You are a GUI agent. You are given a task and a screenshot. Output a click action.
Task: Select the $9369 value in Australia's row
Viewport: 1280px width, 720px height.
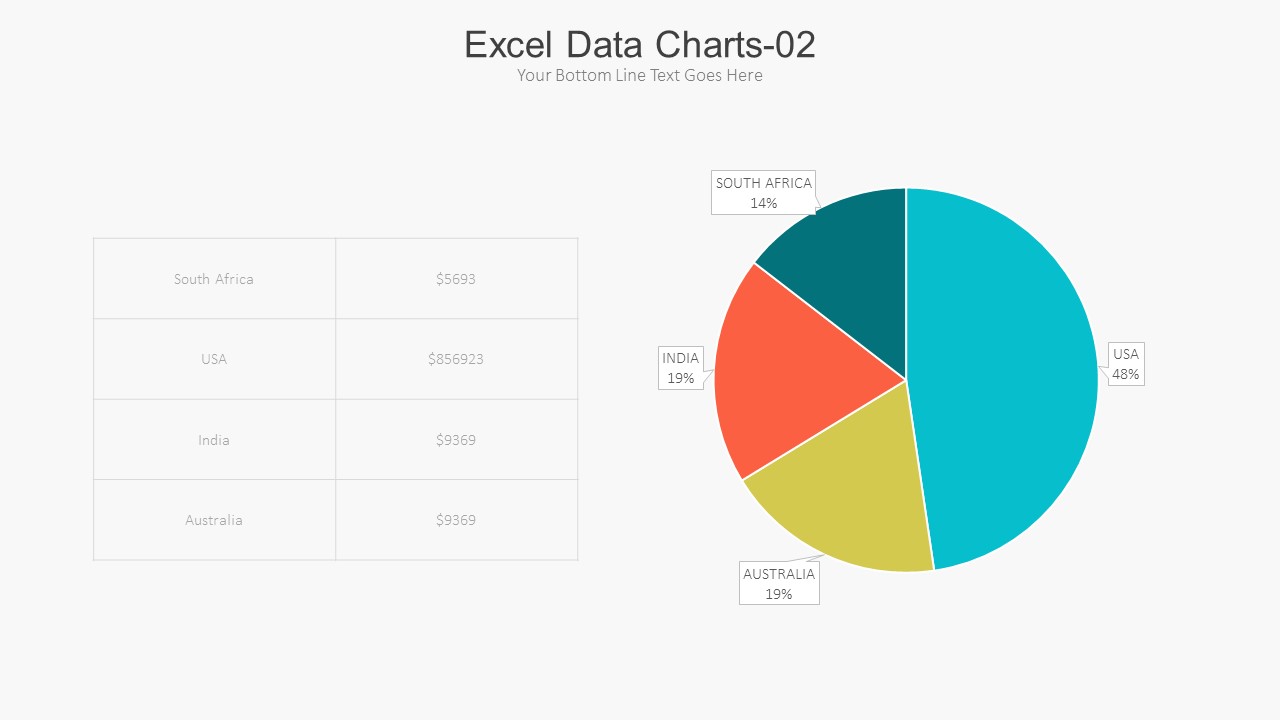point(456,520)
